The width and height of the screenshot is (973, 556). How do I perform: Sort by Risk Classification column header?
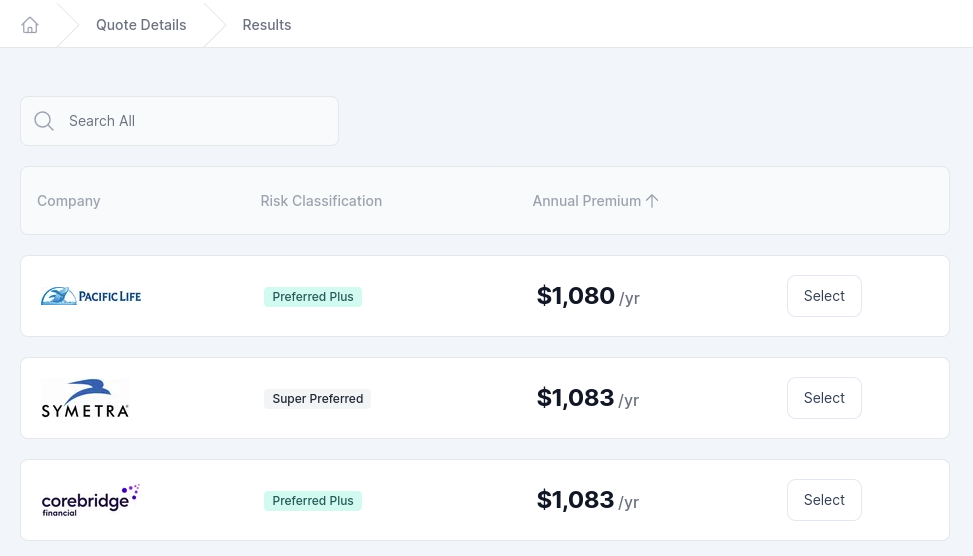pos(321,201)
